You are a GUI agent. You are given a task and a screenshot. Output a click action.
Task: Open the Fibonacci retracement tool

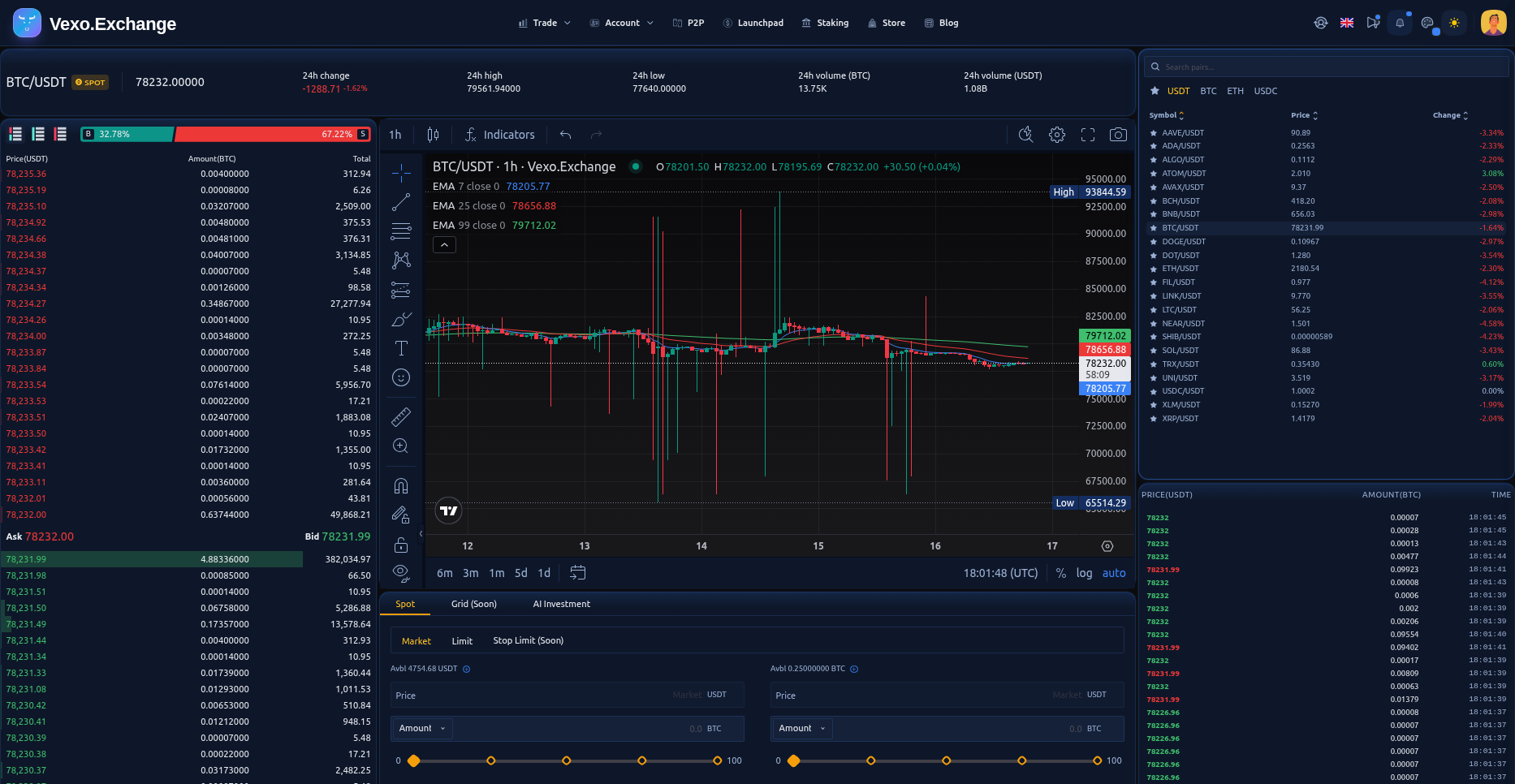pyautogui.click(x=401, y=231)
